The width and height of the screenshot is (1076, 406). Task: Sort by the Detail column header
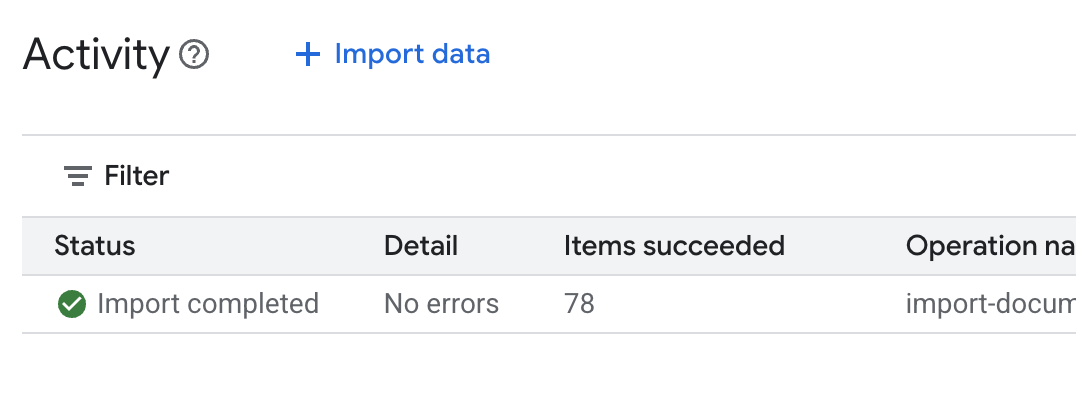421,246
